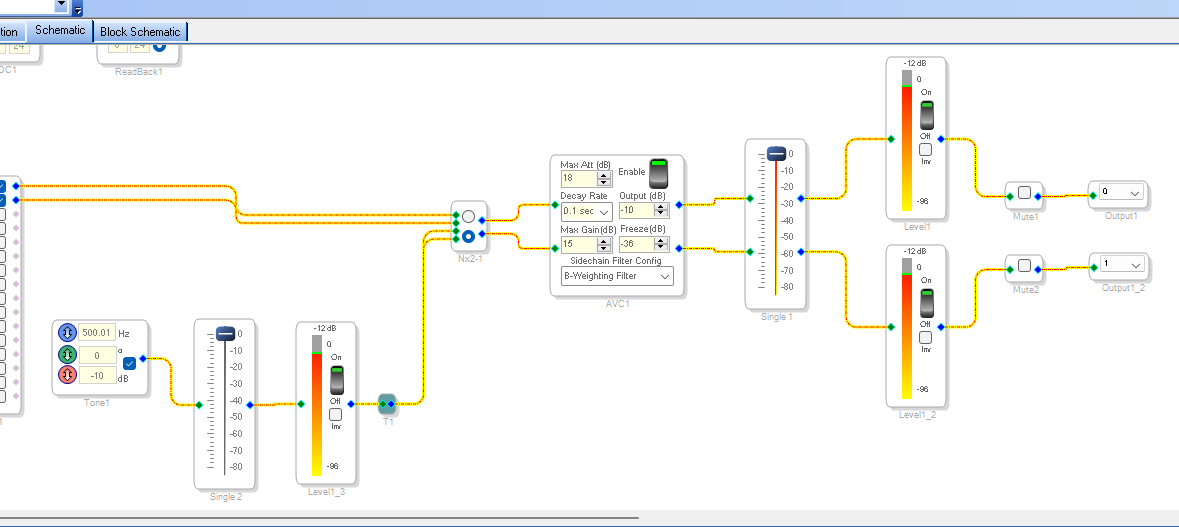This screenshot has width=1179, height=527.
Task: Flip the Level1 On/Off switch
Action: click(926, 114)
